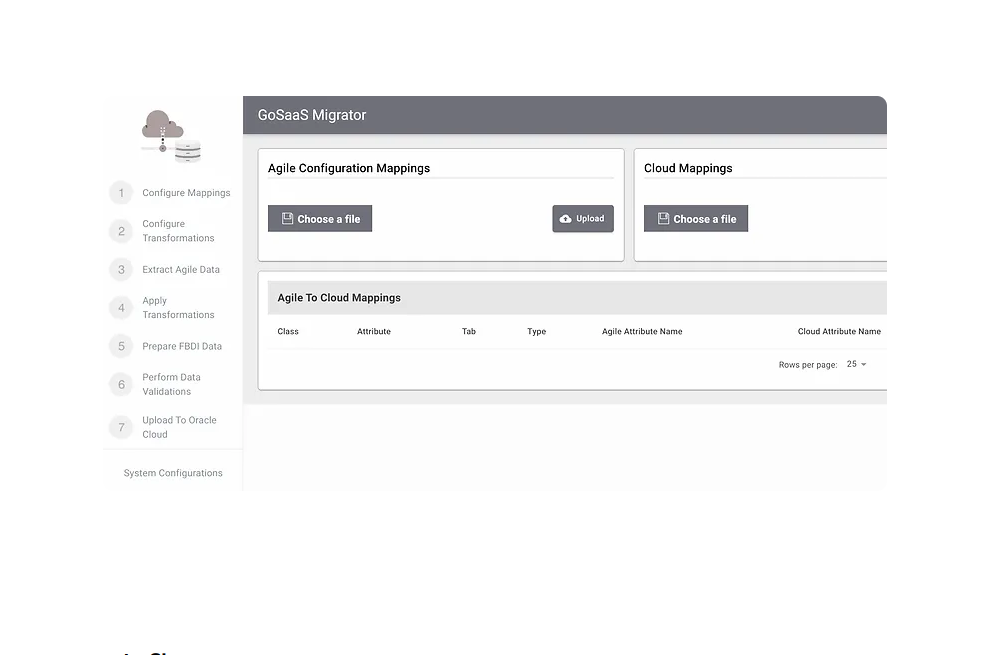
Task: Sort by Agile Attribute Name column
Action: tap(642, 332)
